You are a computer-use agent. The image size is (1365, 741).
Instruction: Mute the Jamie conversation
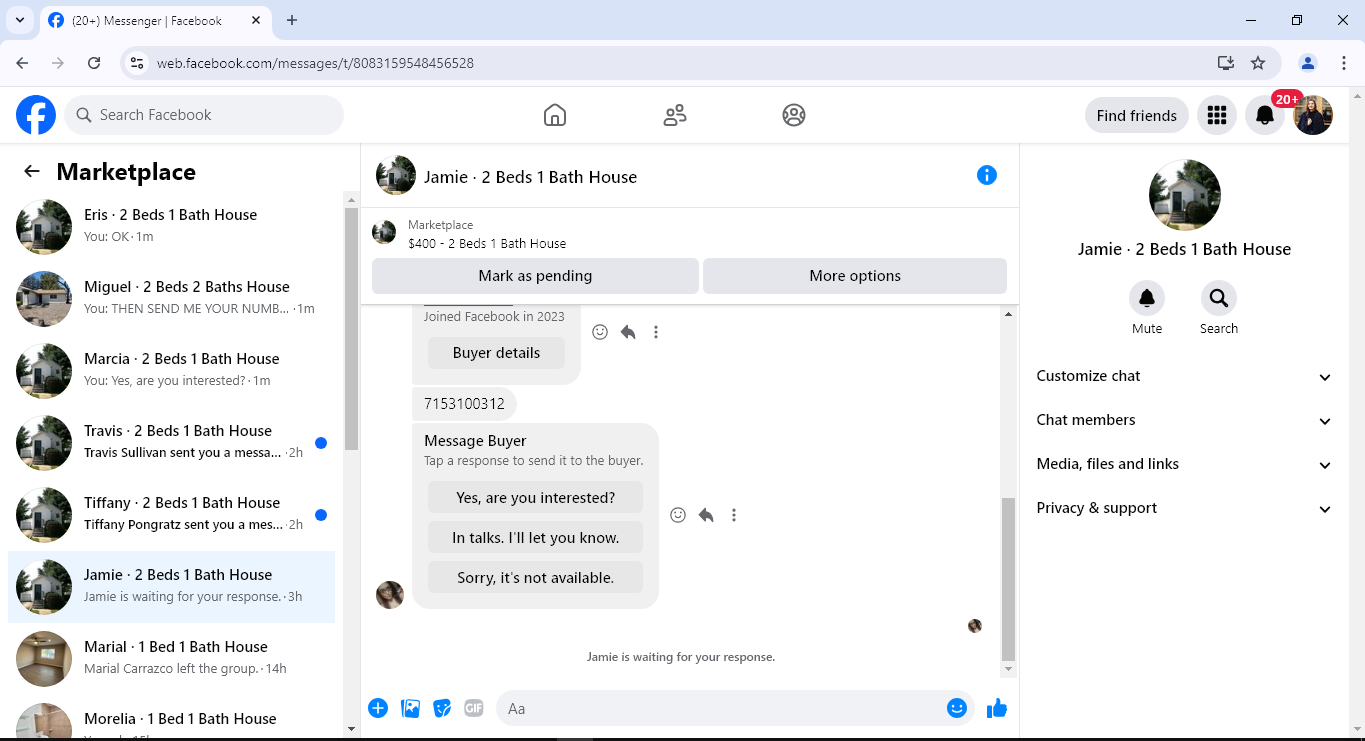click(1147, 298)
